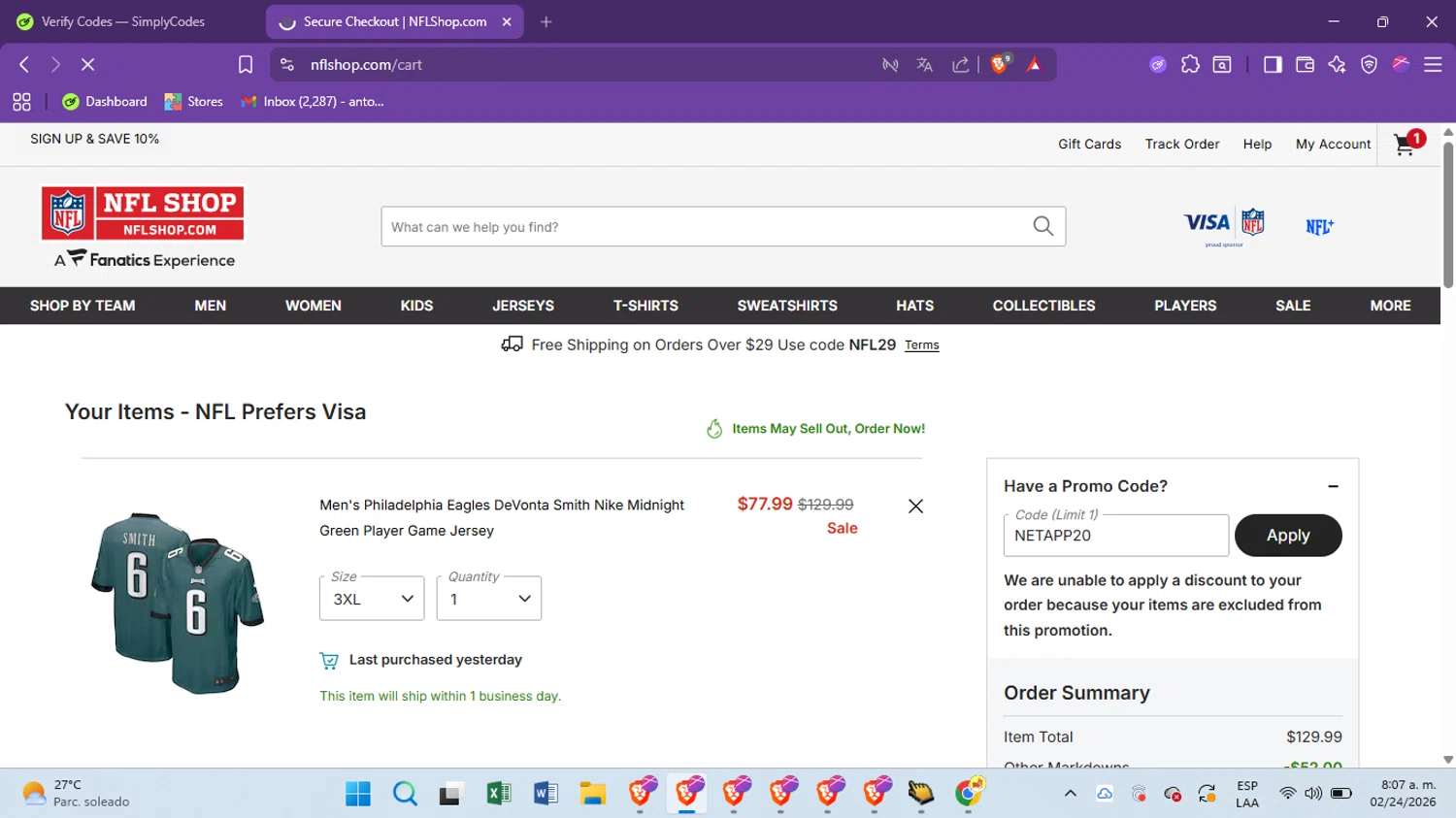Click the share page icon in address bar

[x=960, y=64]
